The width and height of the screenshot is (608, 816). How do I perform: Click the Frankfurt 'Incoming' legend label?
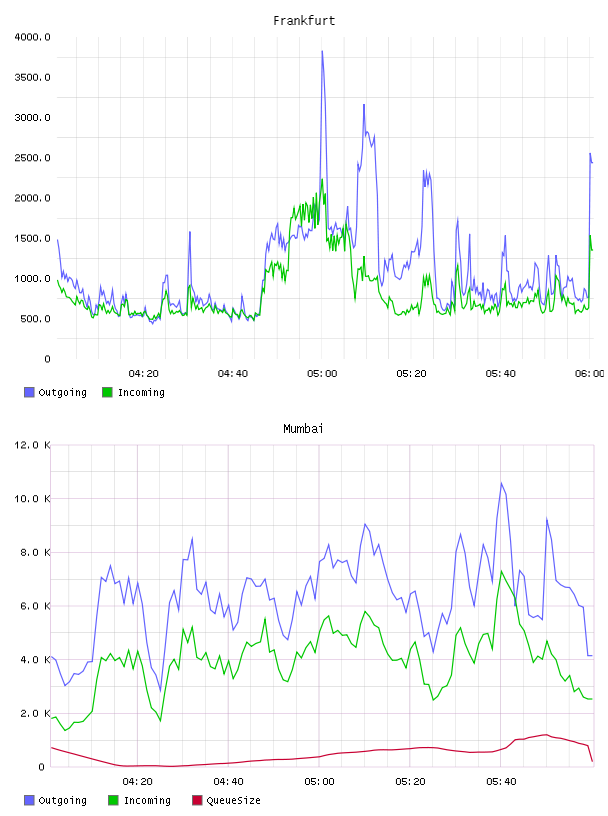[x=141, y=392]
